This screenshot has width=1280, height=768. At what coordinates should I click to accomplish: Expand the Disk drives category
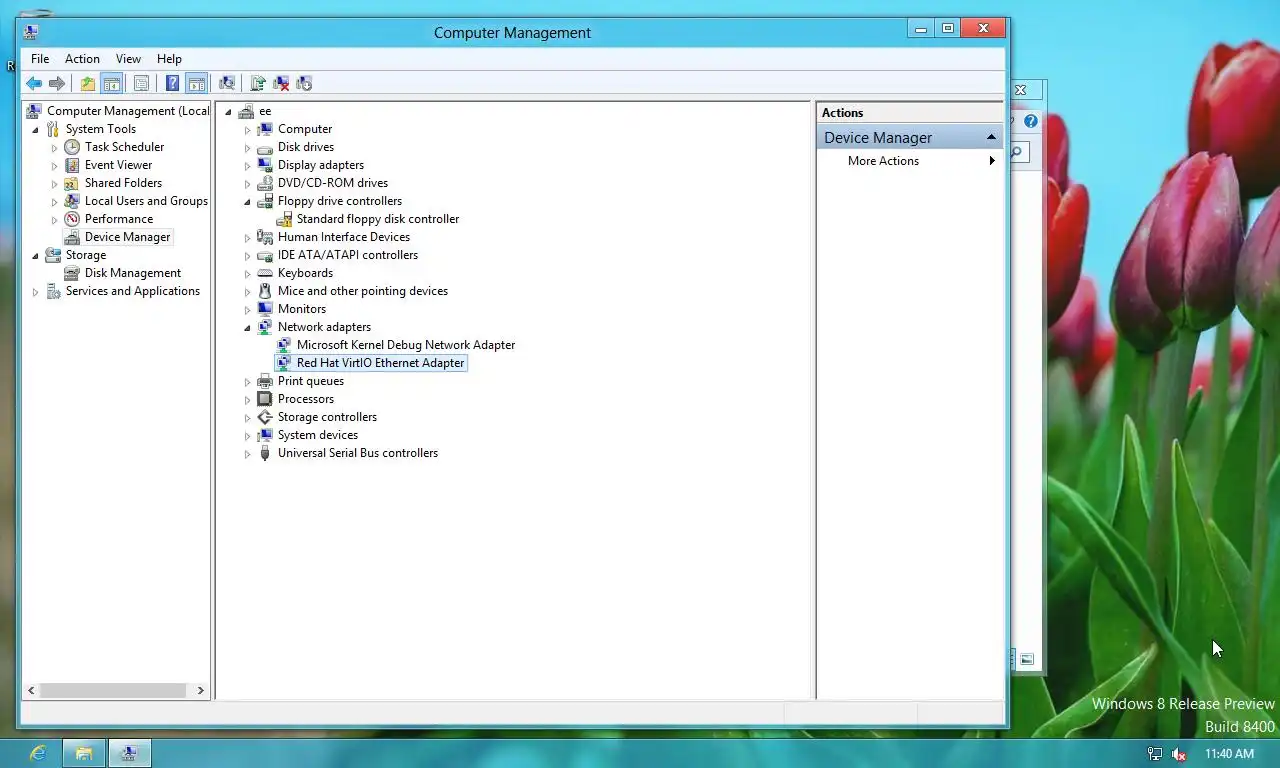pyautogui.click(x=248, y=147)
